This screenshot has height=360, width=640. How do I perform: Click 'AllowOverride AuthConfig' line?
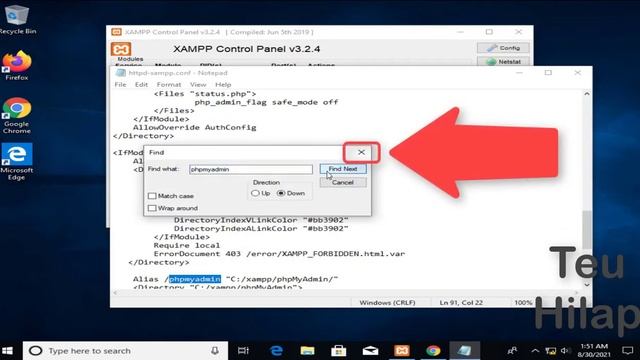[194, 127]
